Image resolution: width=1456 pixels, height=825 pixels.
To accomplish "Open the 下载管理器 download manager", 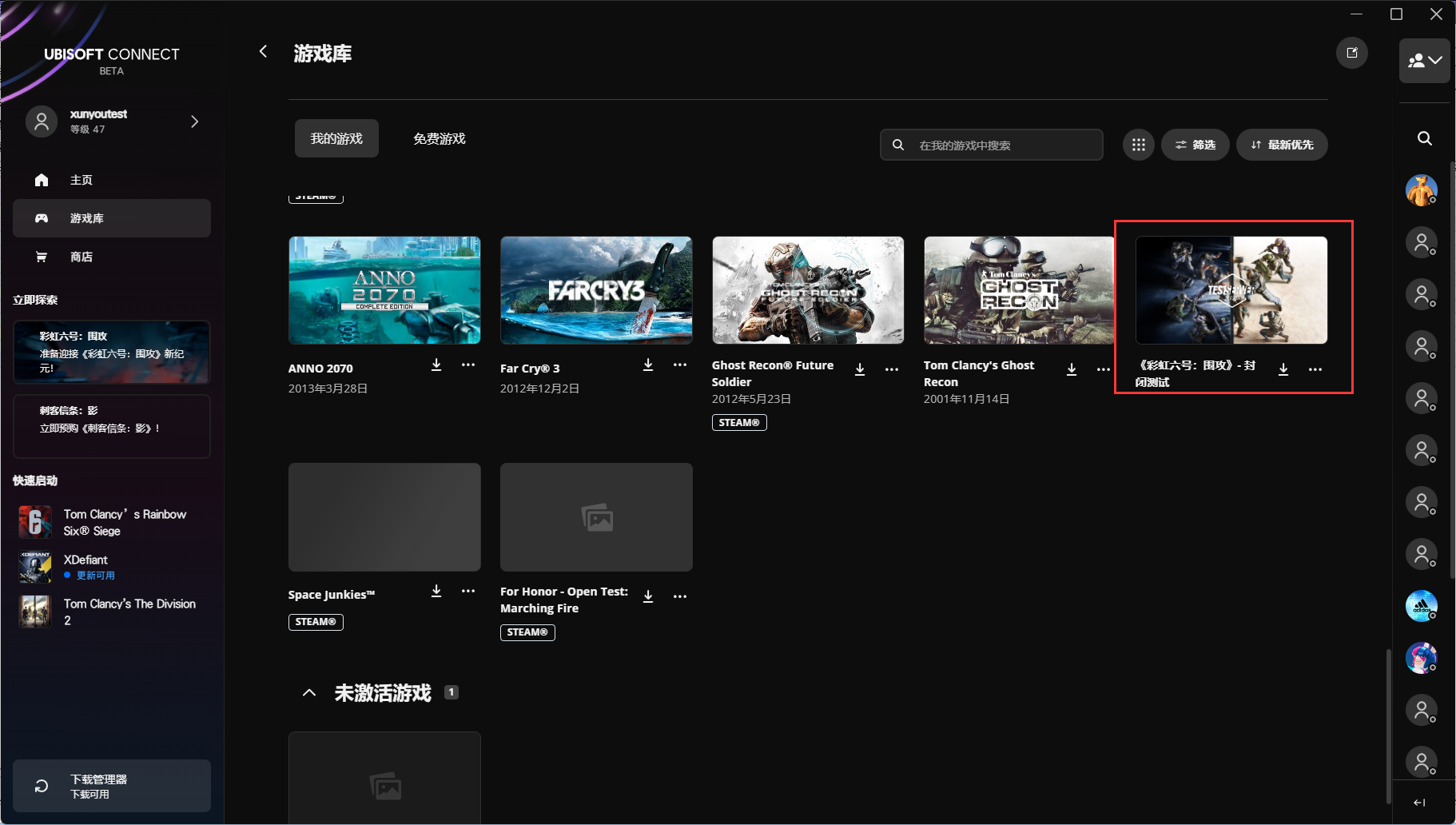I will click(x=112, y=786).
